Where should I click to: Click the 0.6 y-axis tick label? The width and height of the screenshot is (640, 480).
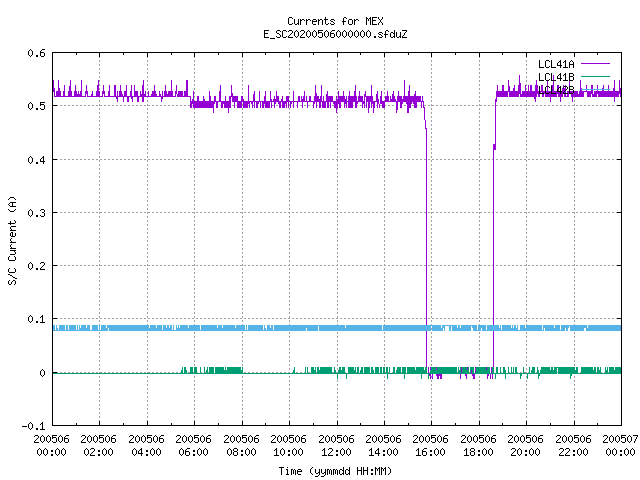coord(36,53)
